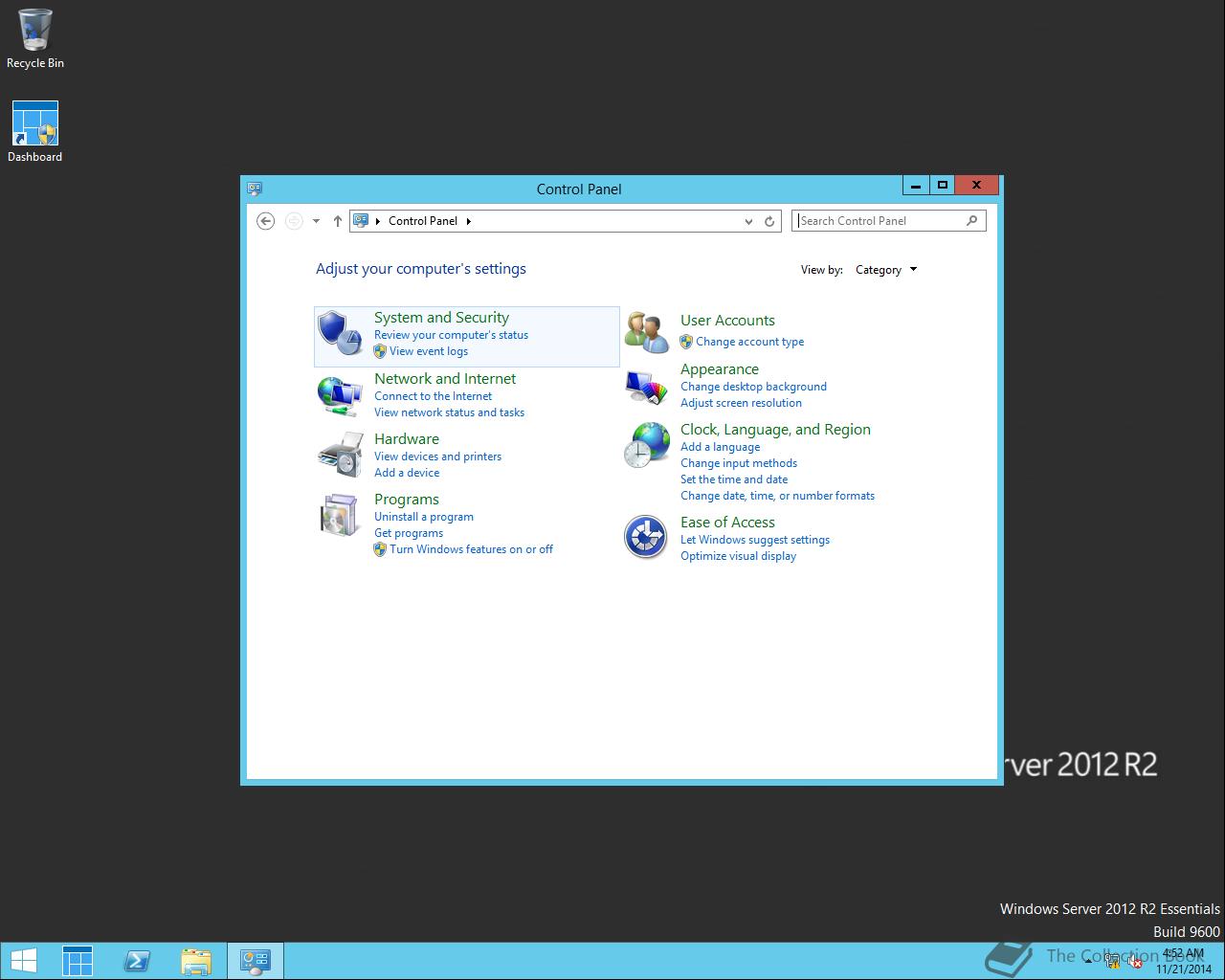1225x980 pixels.
Task: Click View network status and tasks
Action: click(449, 412)
